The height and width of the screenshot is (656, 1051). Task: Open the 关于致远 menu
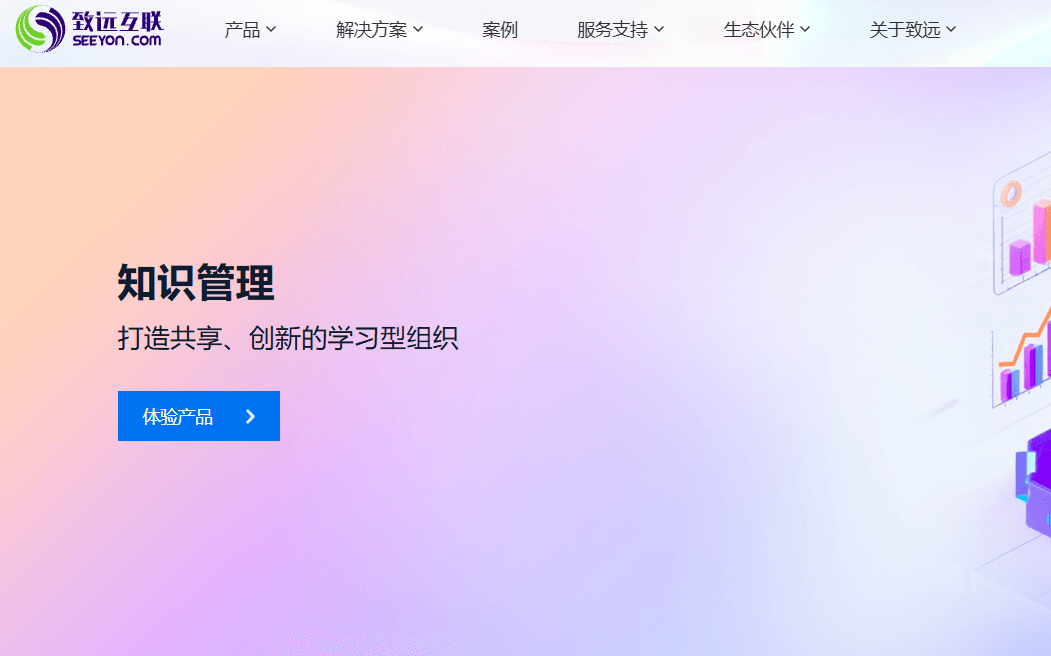click(905, 29)
